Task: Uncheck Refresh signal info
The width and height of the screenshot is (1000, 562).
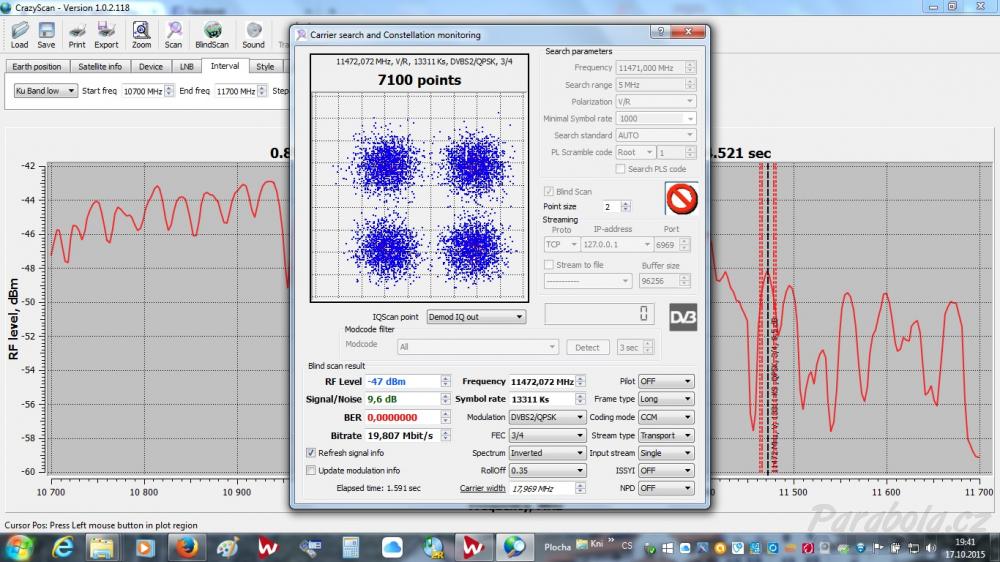Action: tap(311, 453)
